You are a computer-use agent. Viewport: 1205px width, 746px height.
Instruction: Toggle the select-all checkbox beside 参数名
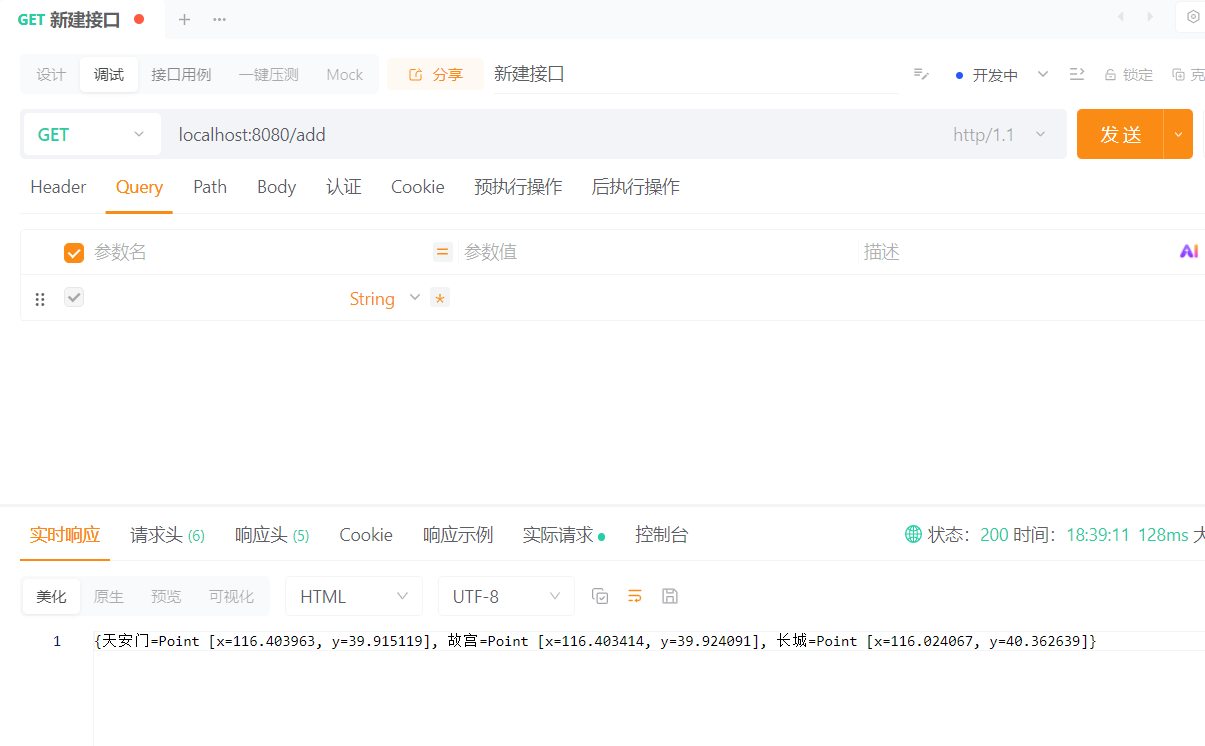point(74,253)
